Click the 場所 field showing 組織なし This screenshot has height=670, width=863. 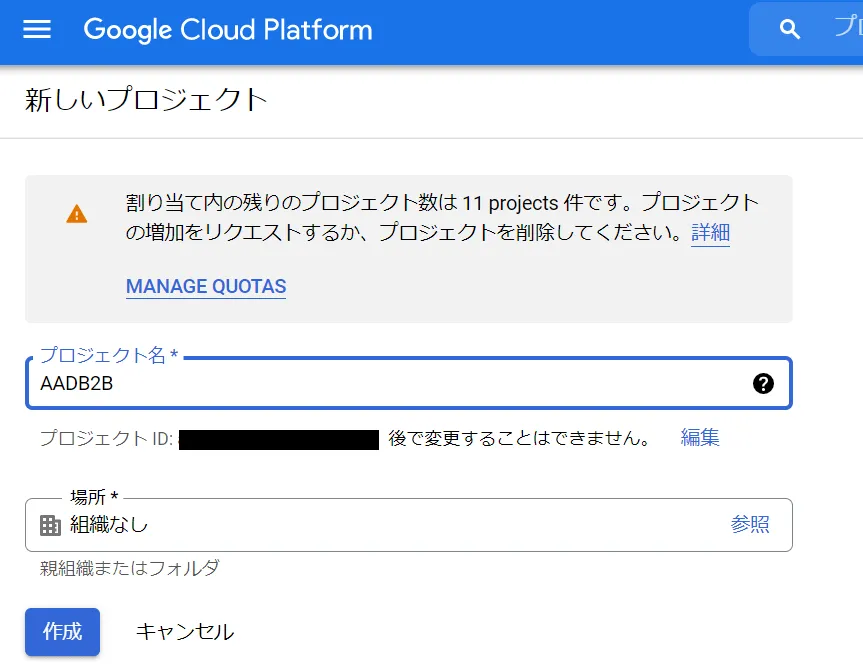(x=380, y=525)
